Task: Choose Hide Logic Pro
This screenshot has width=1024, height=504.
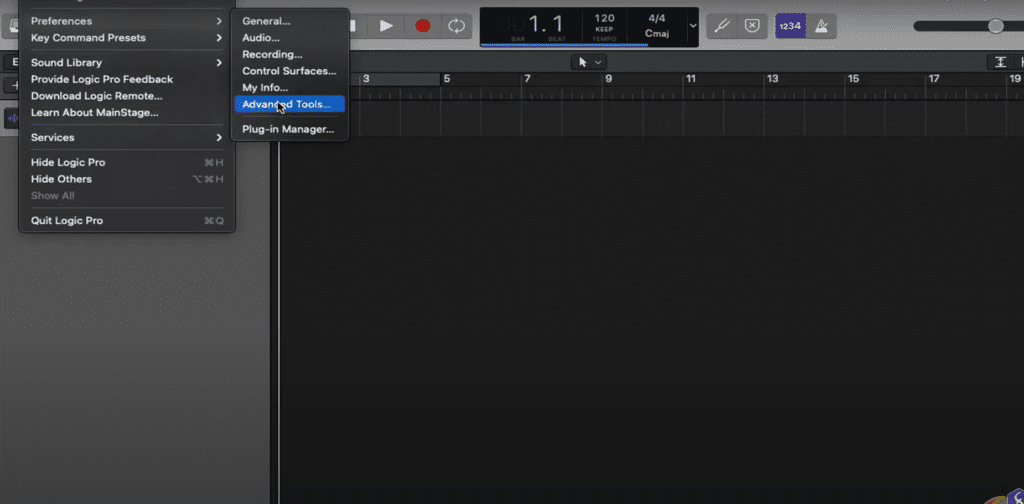Action: [127, 162]
